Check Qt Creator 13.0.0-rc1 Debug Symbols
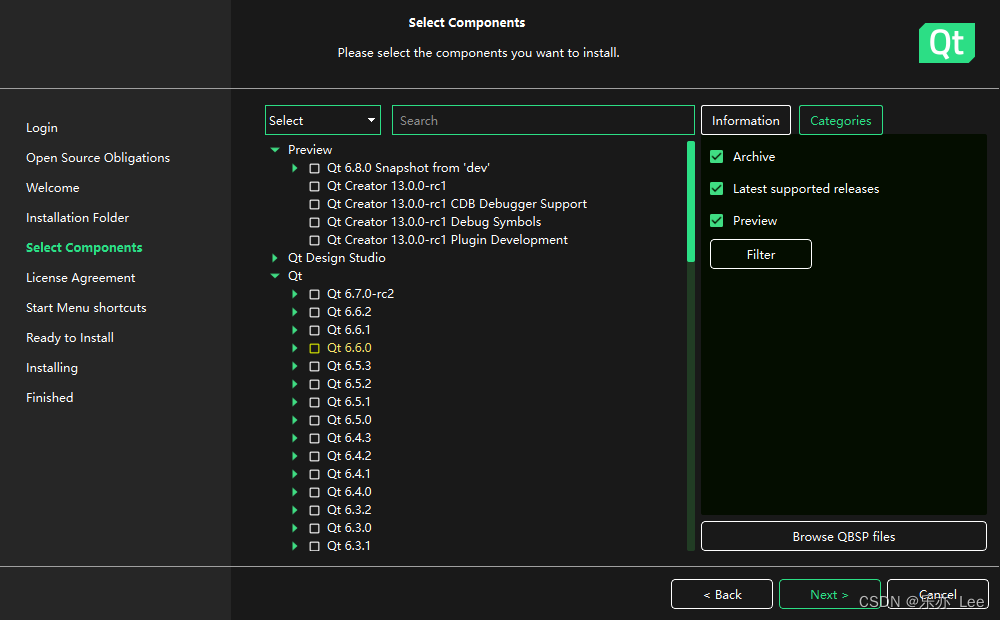The height and width of the screenshot is (620, 1000). (314, 222)
